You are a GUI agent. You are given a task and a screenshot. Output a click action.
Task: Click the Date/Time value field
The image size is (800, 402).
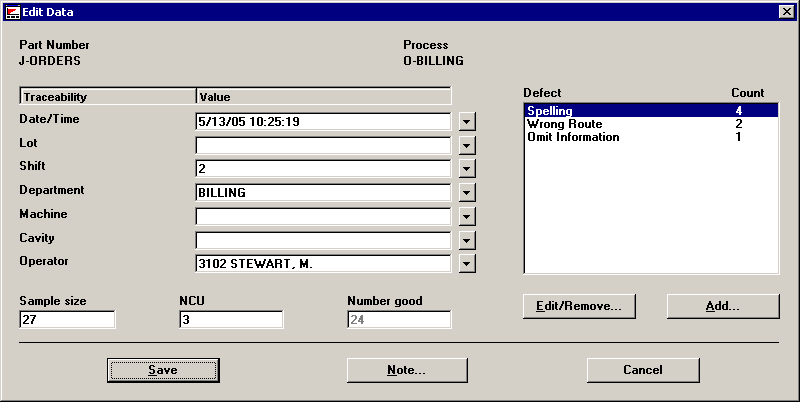tap(323, 122)
